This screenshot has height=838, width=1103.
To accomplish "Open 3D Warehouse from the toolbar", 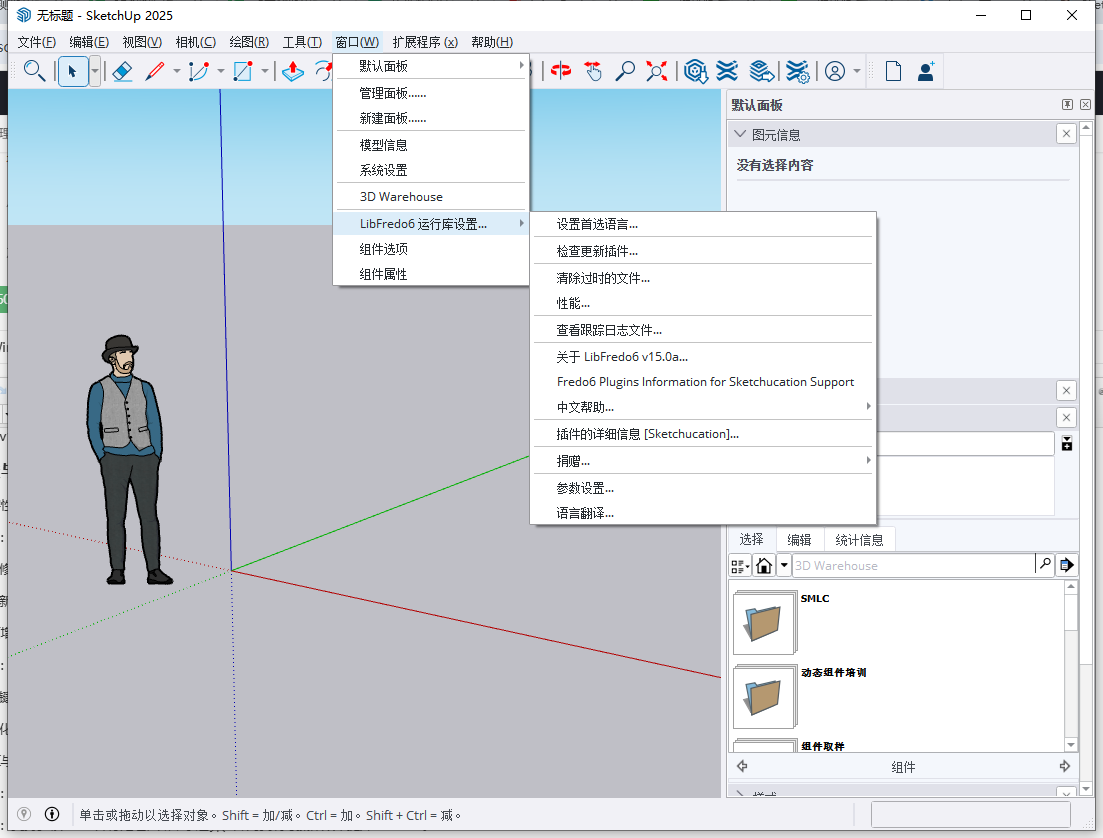I will [x=696, y=71].
